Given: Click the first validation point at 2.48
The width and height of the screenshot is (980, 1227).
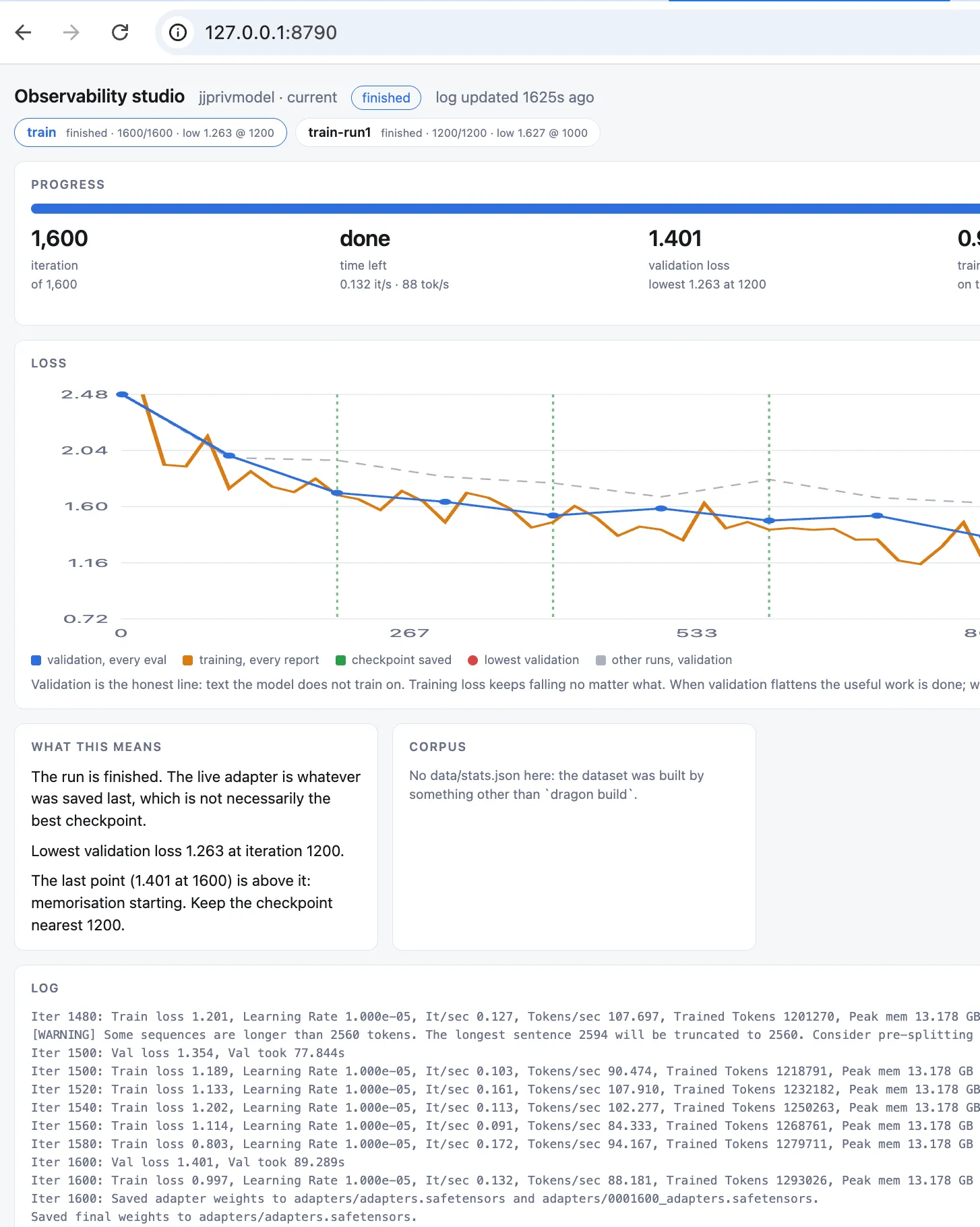Looking at the screenshot, I should [122, 394].
